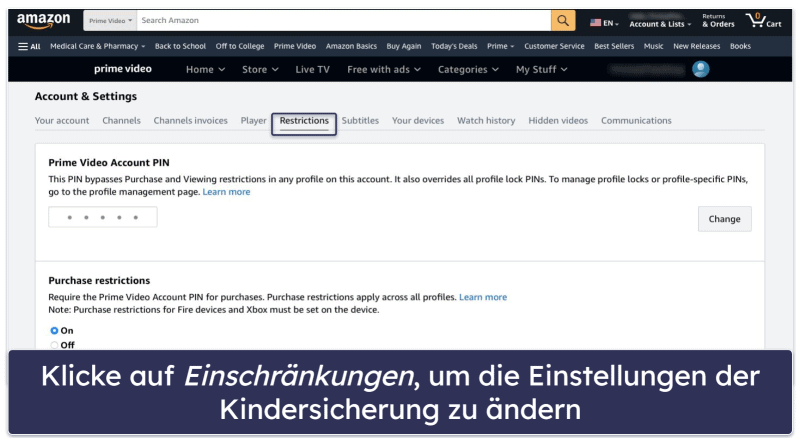Expand the Store dropdown
This screenshot has width=800, height=438.
260,69
